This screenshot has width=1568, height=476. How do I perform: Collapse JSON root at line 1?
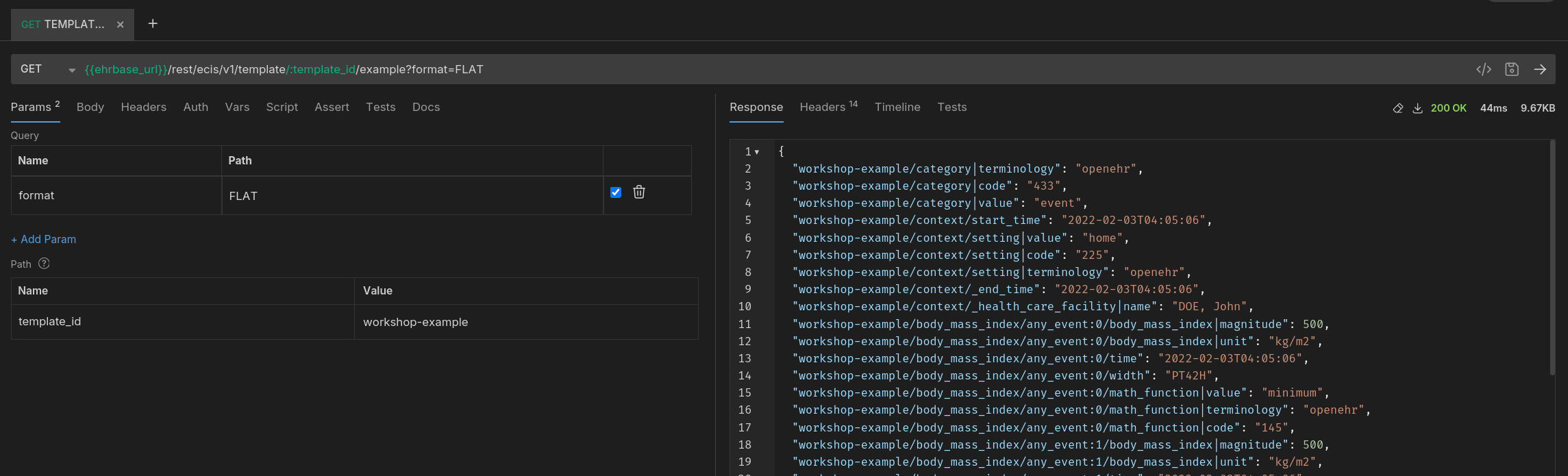pos(757,152)
